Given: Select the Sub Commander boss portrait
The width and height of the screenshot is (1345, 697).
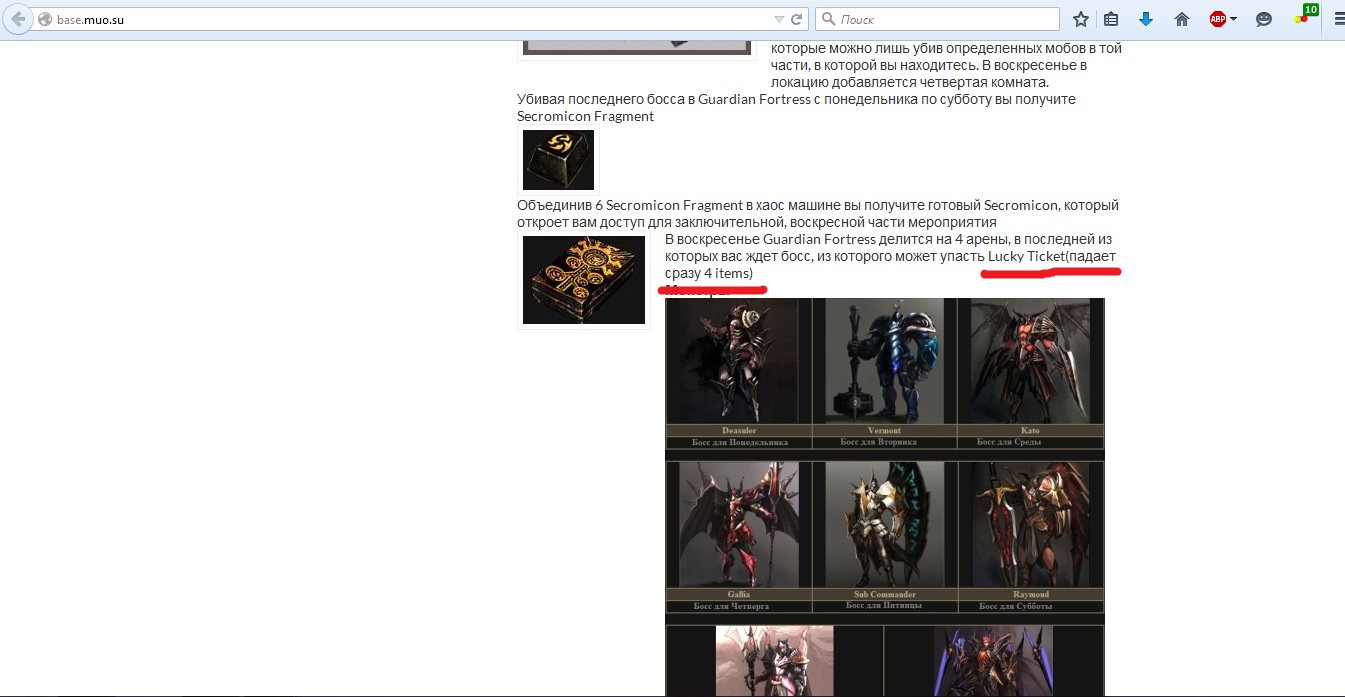Looking at the screenshot, I should (884, 525).
